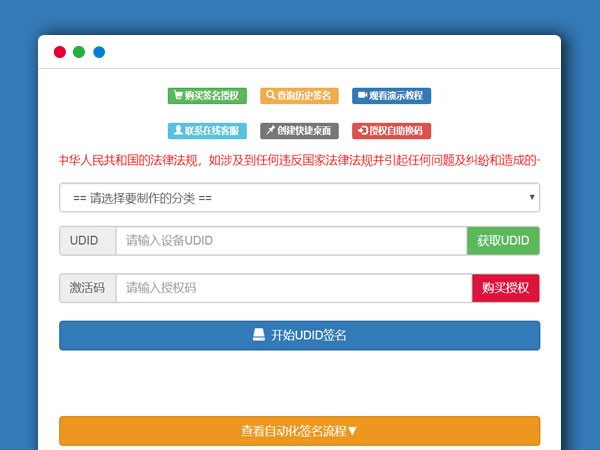
Task: Click the gray UDID label addon
Action: 87,241
